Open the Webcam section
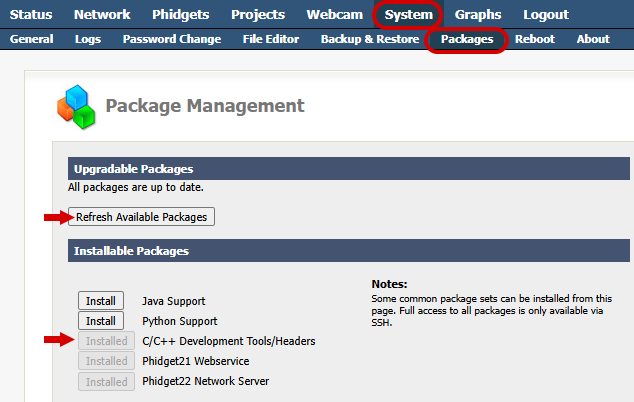634x402 pixels. 335,15
